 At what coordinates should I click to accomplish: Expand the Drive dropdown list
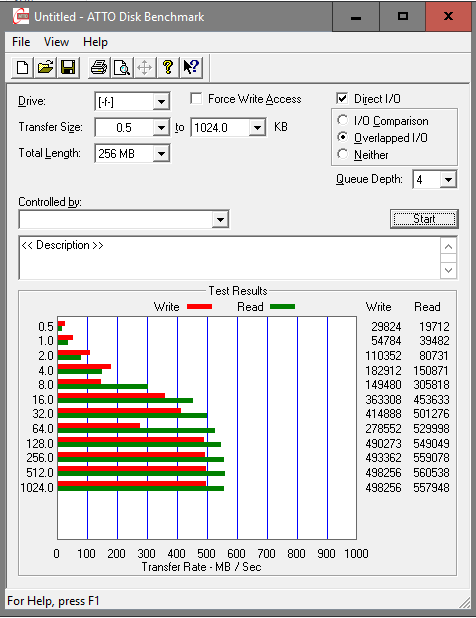pos(161,102)
